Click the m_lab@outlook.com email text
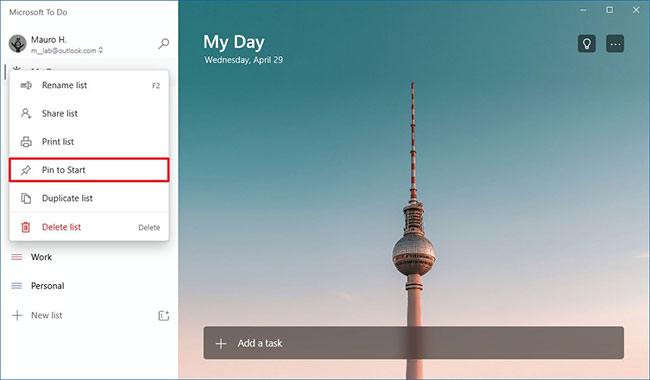Screen dimensions: 650x380 click(63, 51)
